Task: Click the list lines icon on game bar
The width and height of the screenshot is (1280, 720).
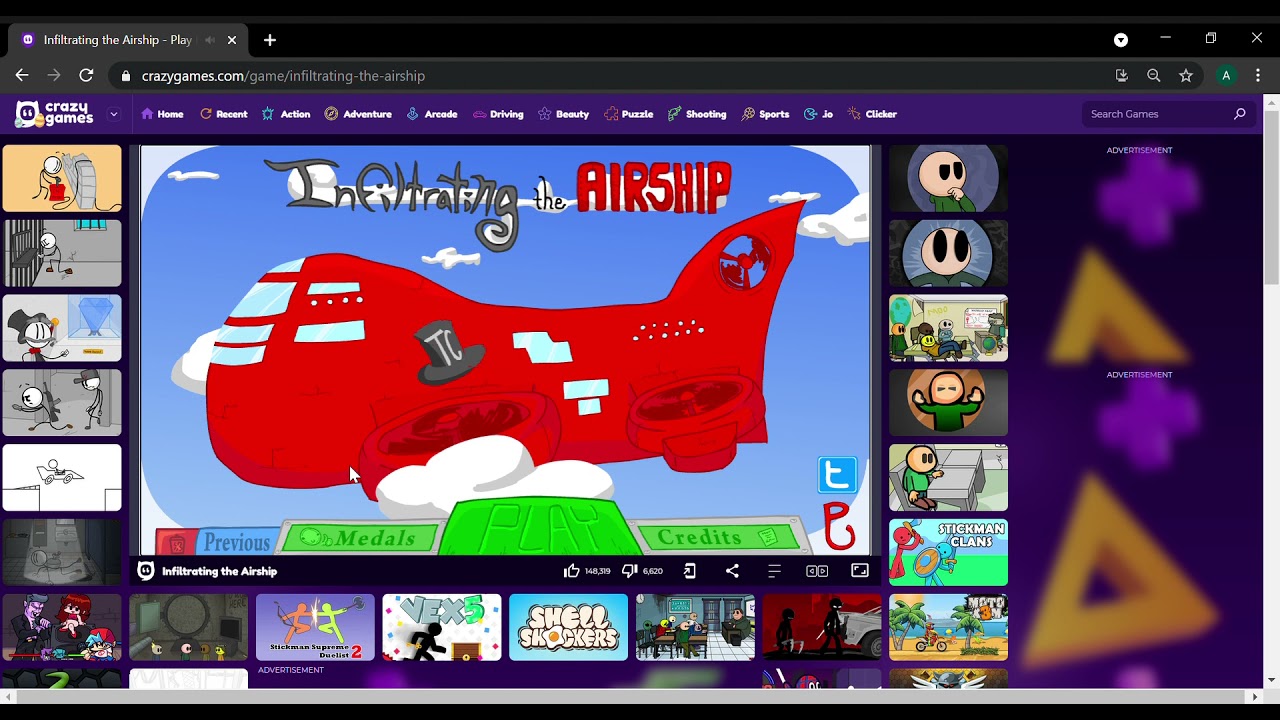Action: point(774,571)
